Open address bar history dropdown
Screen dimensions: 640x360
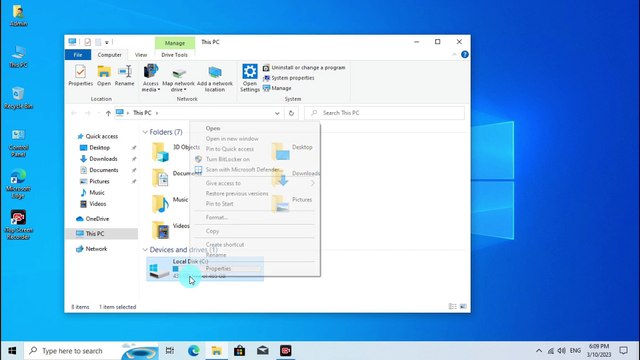277,113
